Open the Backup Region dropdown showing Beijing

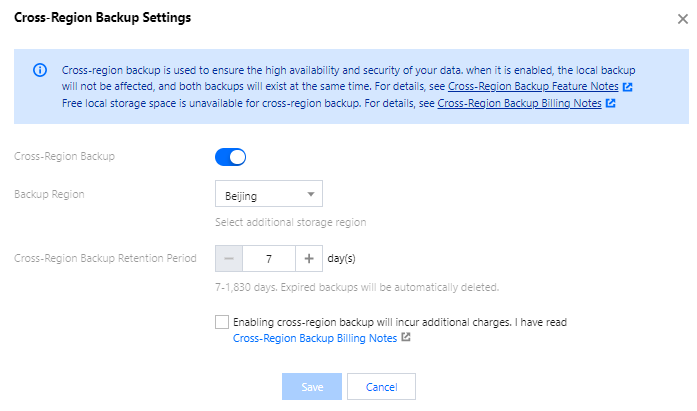(268, 193)
